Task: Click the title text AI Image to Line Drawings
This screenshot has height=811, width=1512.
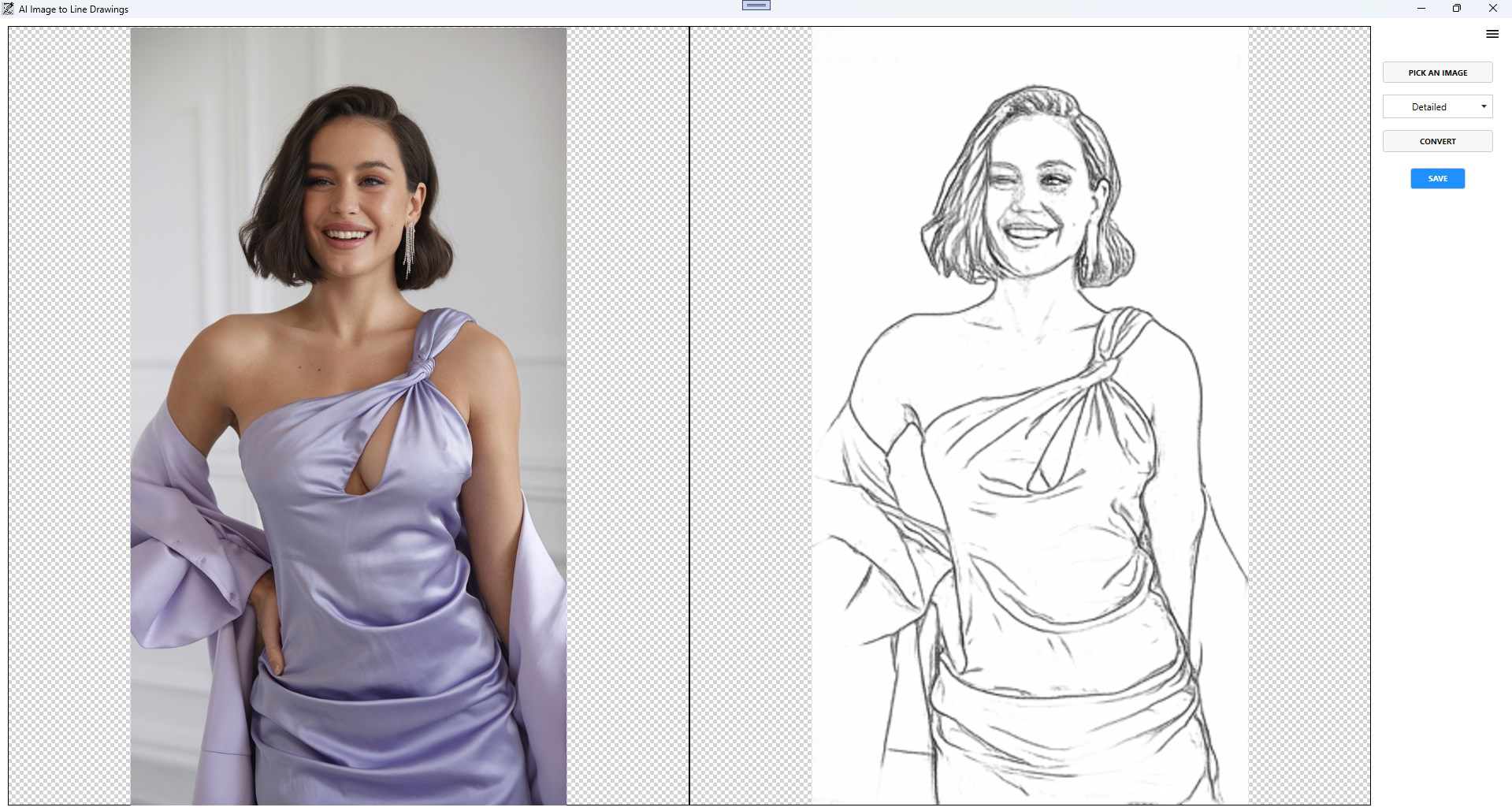Action: coord(72,9)
